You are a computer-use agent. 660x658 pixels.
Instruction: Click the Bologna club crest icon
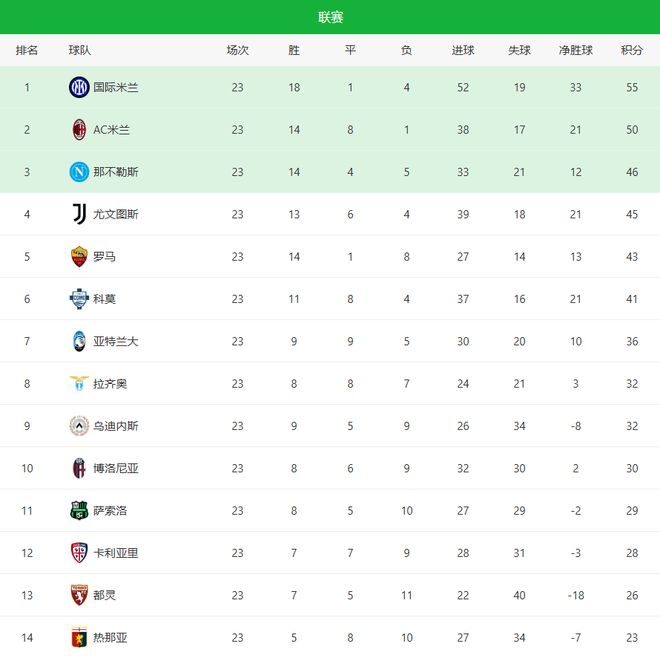[79, 468]
